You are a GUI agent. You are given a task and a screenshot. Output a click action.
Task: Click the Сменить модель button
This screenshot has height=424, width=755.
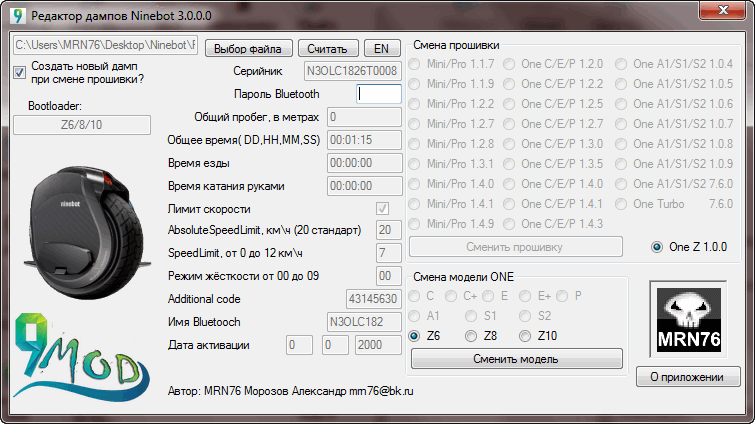tap(516, 358)
